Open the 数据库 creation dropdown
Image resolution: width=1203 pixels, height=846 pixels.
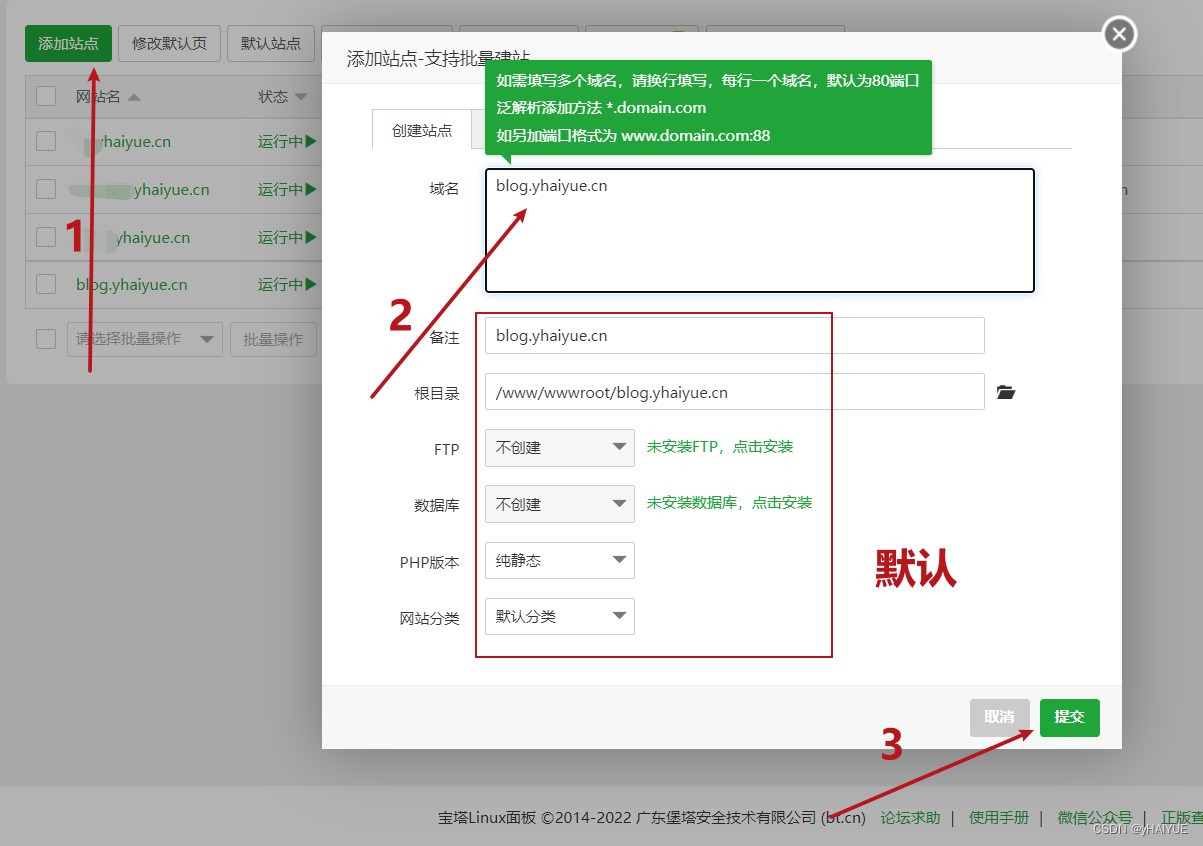(x=559, y=504)
